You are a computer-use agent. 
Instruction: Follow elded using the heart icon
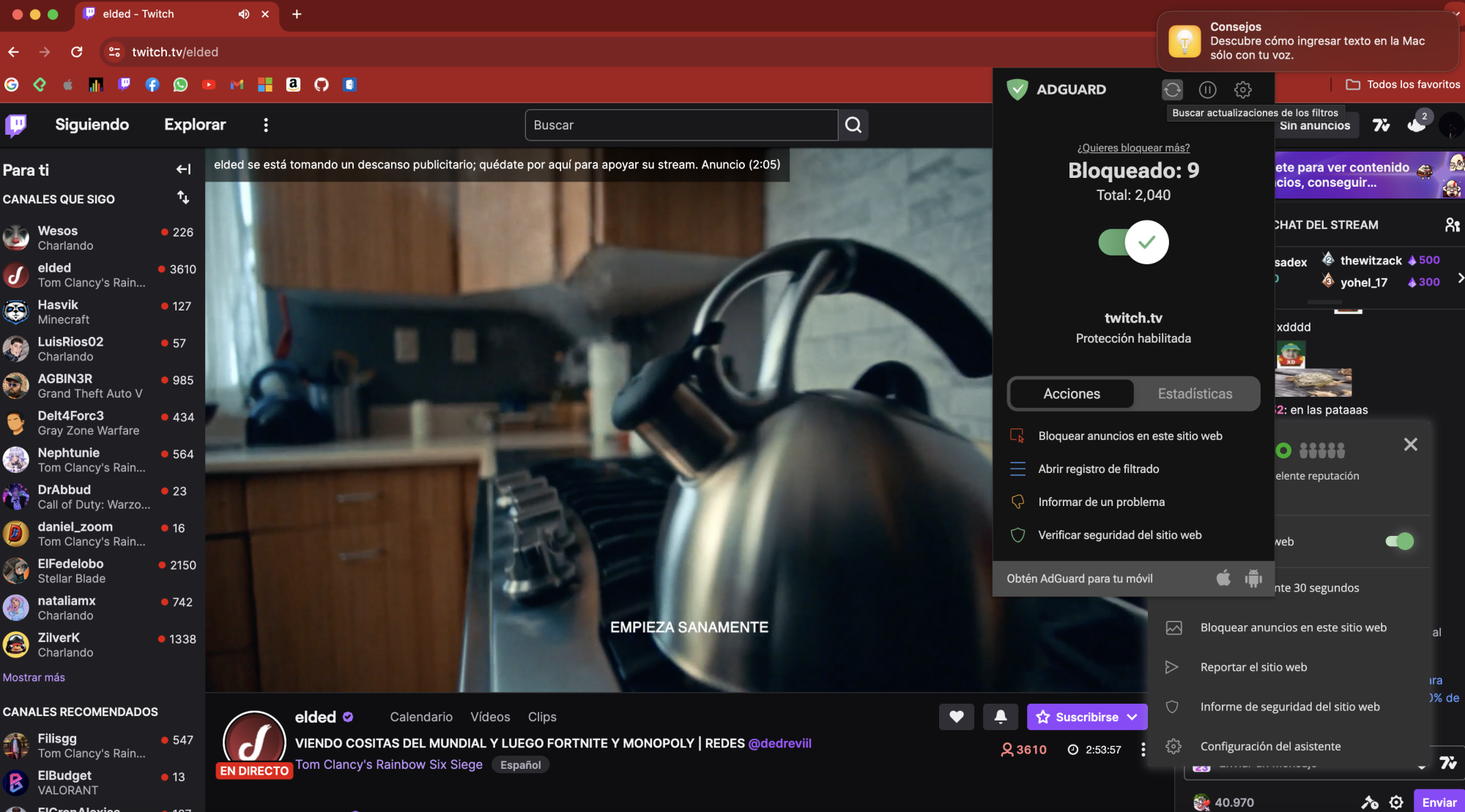[956, 717]
